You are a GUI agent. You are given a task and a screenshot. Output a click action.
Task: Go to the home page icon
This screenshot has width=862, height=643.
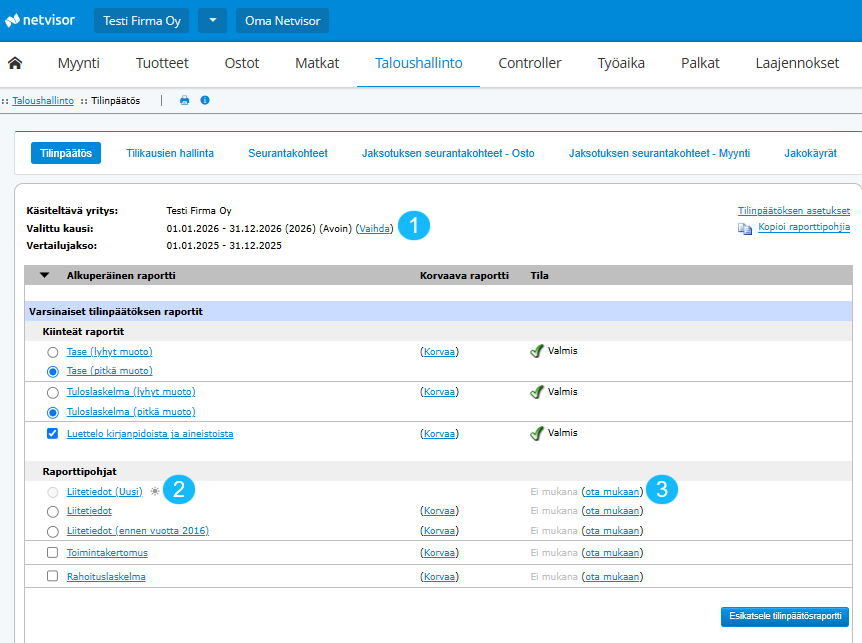15,63
